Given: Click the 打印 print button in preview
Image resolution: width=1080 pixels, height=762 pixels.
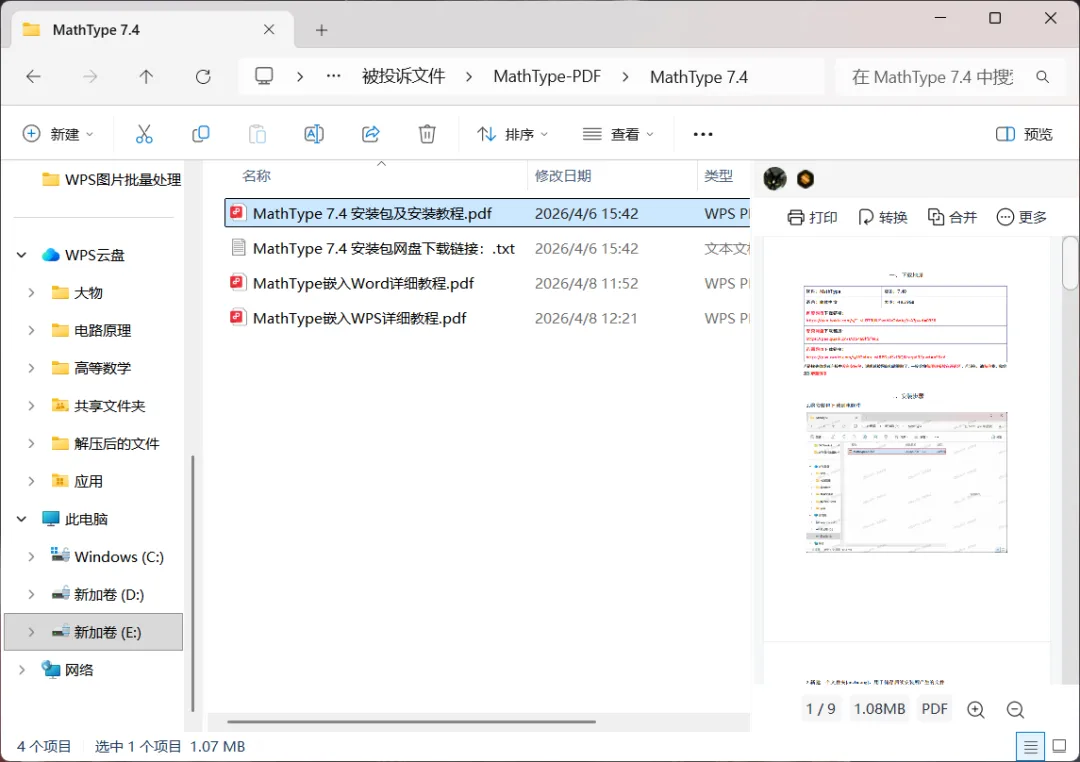Looking at the screenshot, I should click(812, 218).
